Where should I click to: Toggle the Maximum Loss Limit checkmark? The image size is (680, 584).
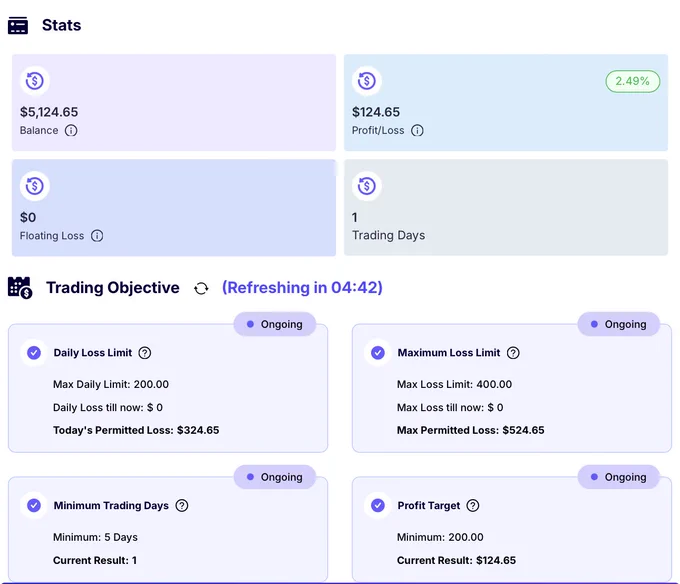point(378,353)
